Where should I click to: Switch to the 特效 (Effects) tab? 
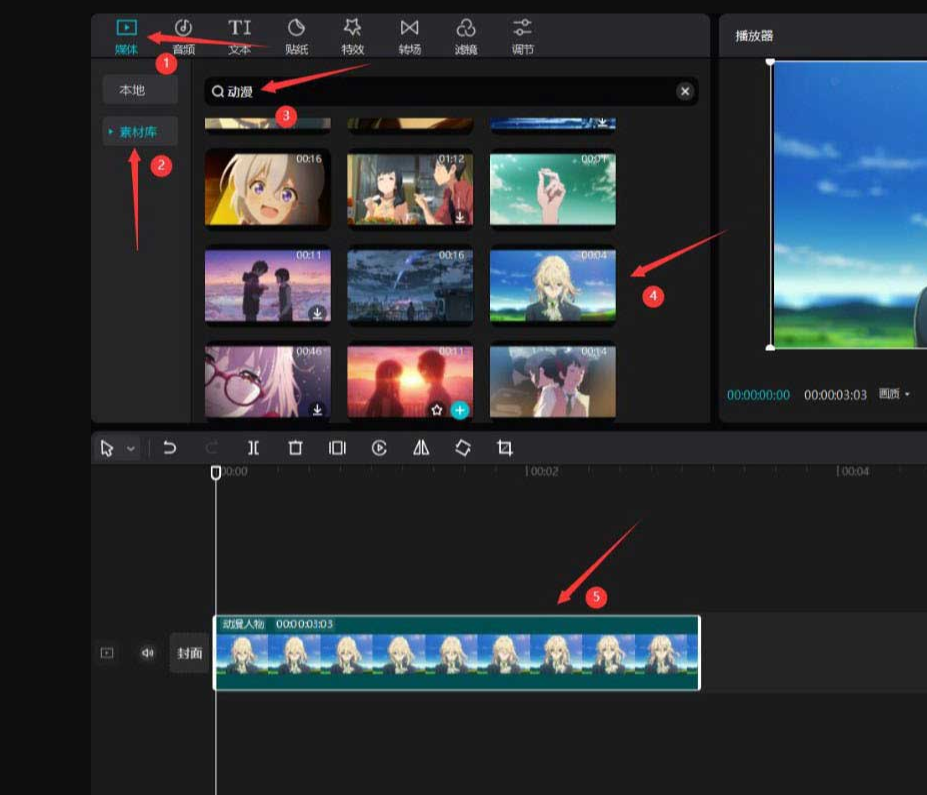[352, 37]
